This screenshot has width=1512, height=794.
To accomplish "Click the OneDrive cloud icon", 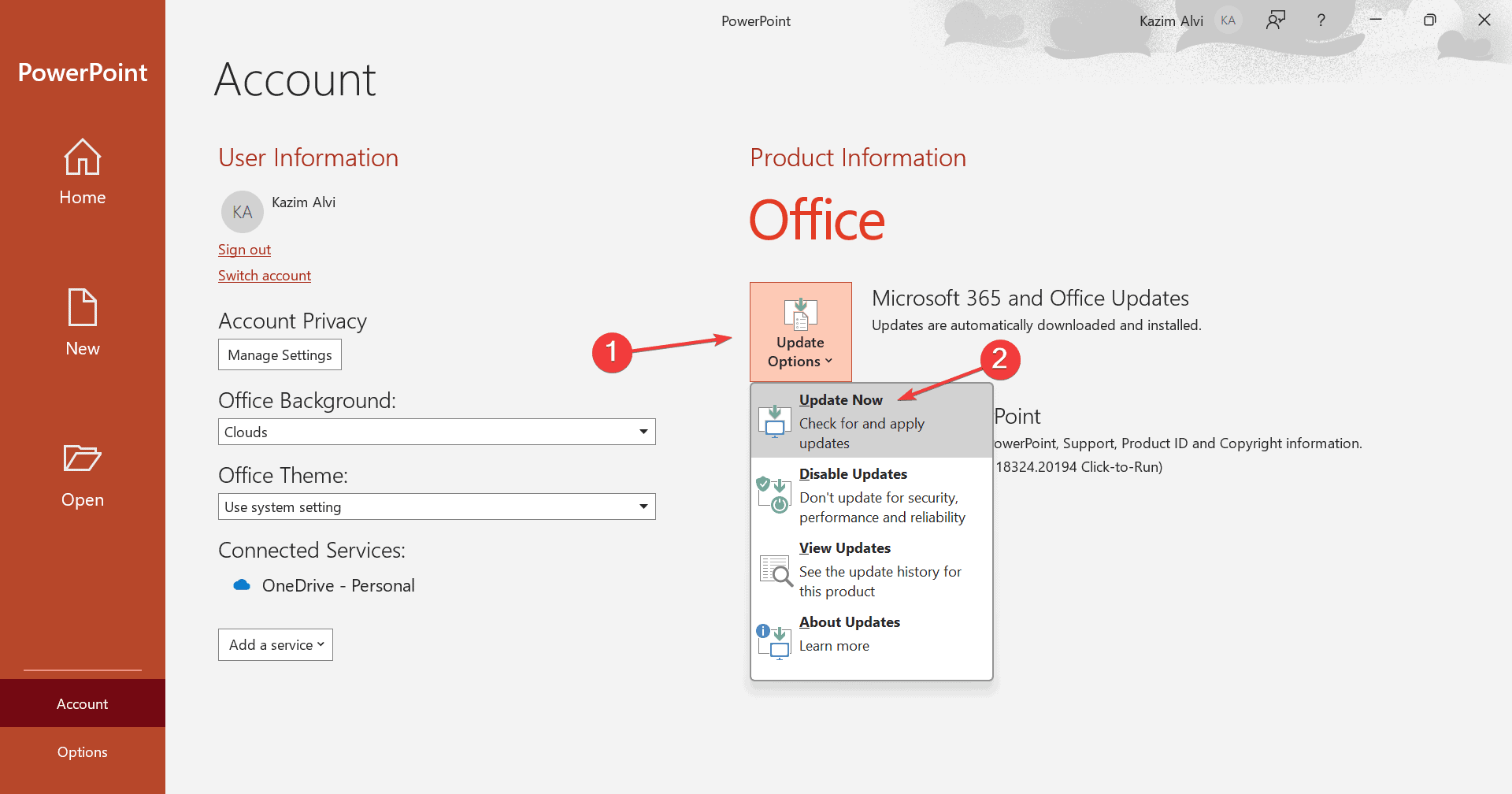I will coord(242,584).
